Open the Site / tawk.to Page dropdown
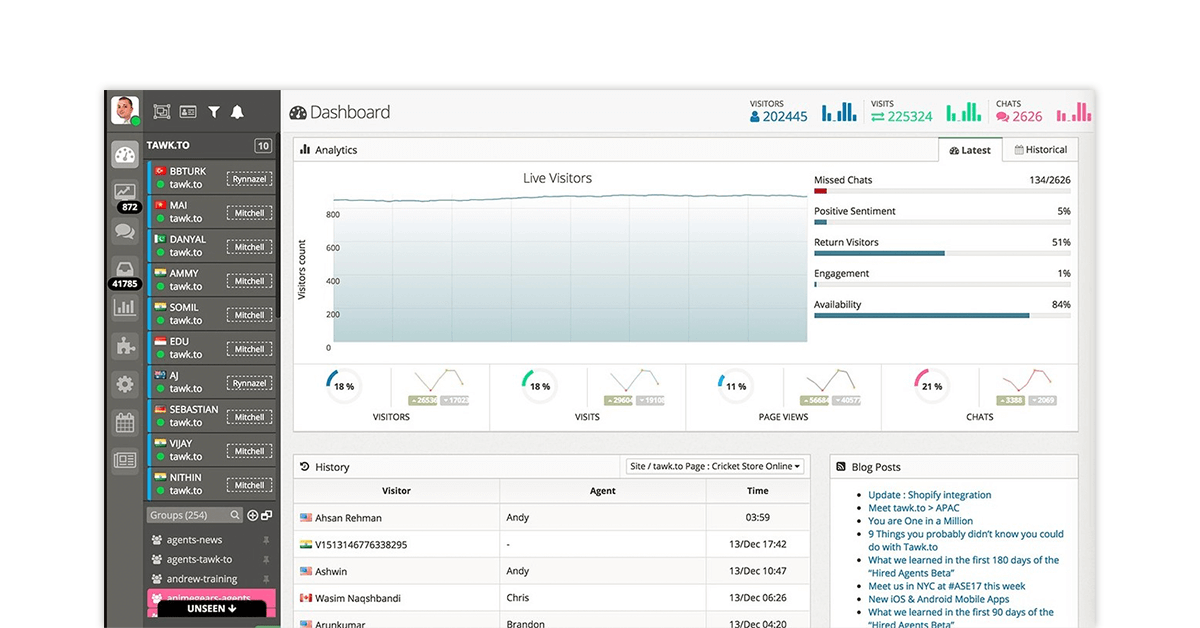This screenshot has height=628, width=1200. (715, 466)
